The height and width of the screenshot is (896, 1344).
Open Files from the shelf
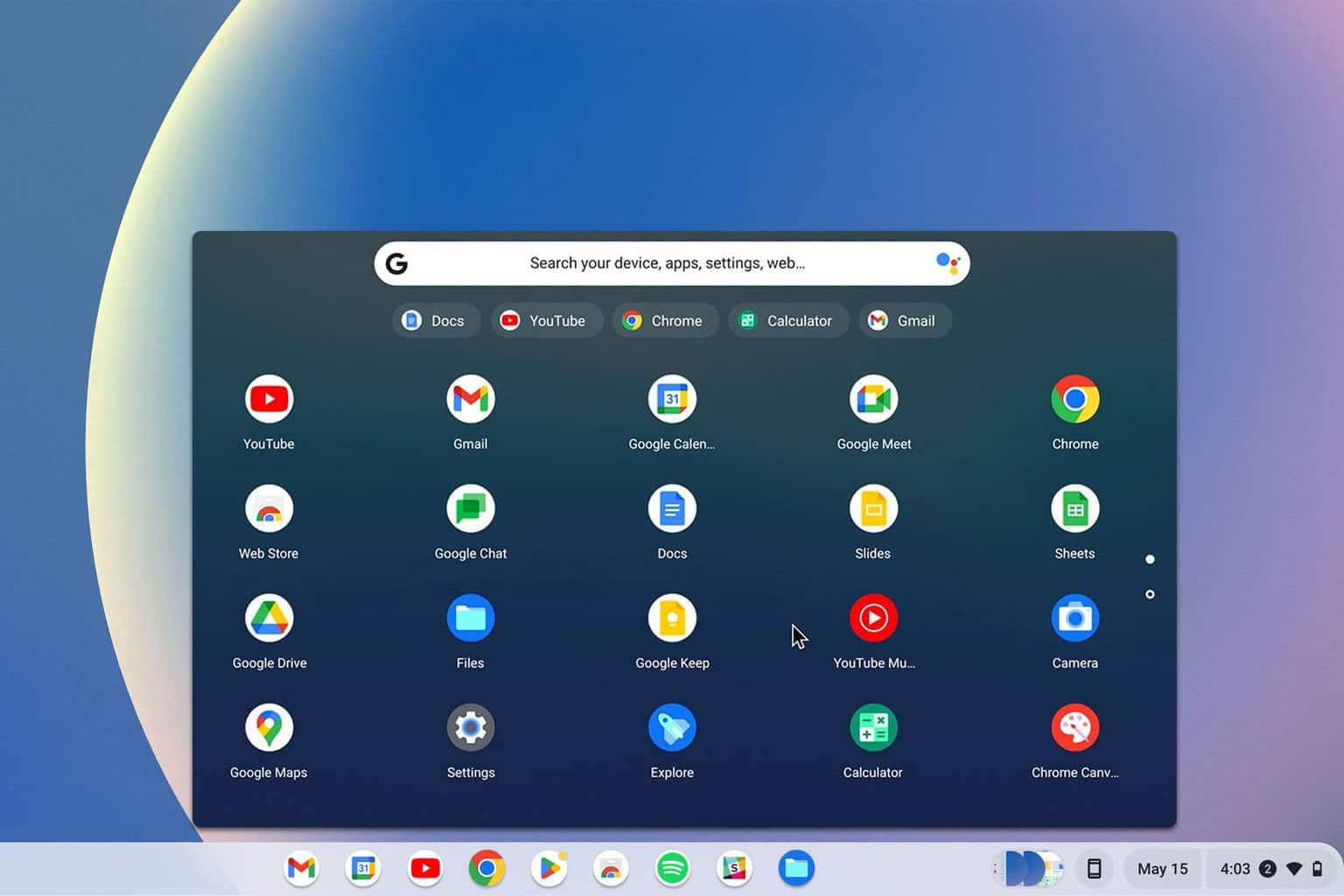pyautogui.click(x=796, y=868)
